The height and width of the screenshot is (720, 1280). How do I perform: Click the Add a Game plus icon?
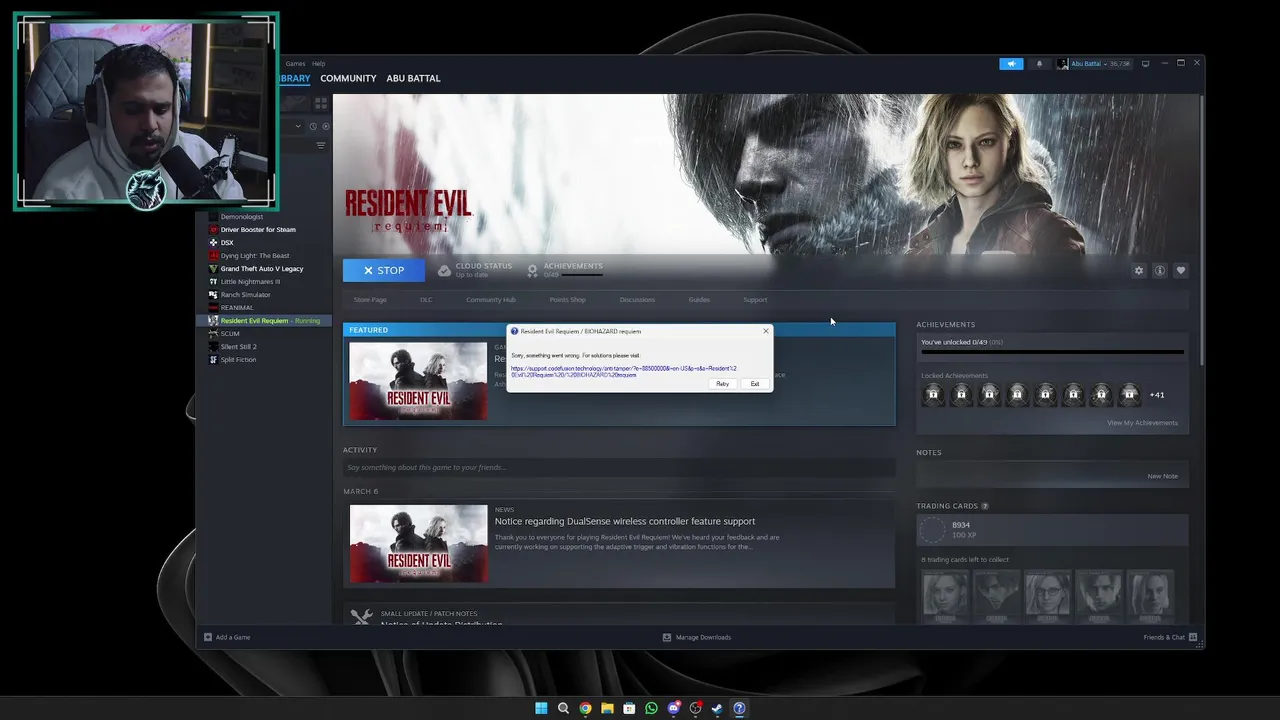tap(208, 637)
